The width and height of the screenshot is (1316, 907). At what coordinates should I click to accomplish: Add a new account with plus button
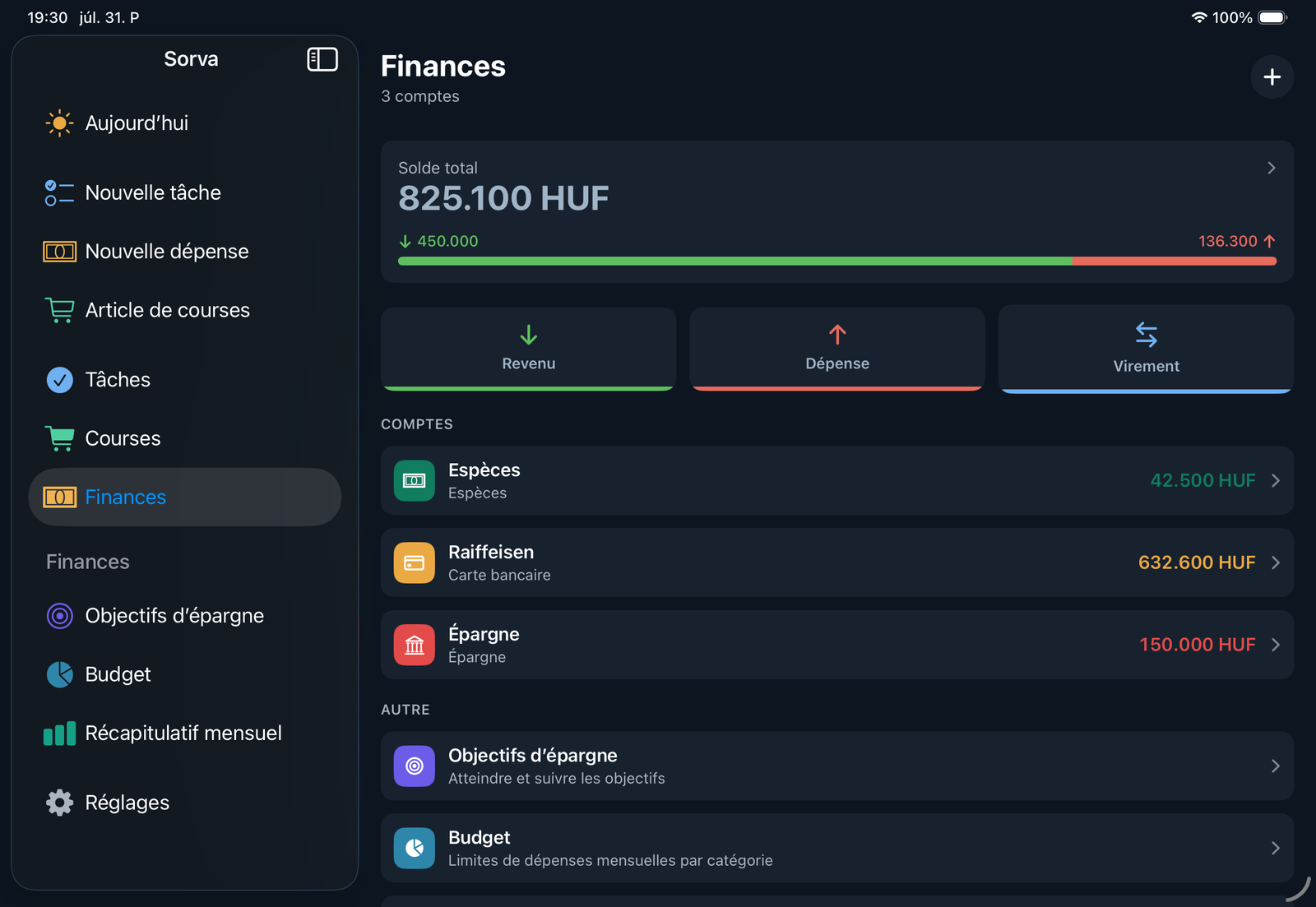coord(1272,77)
